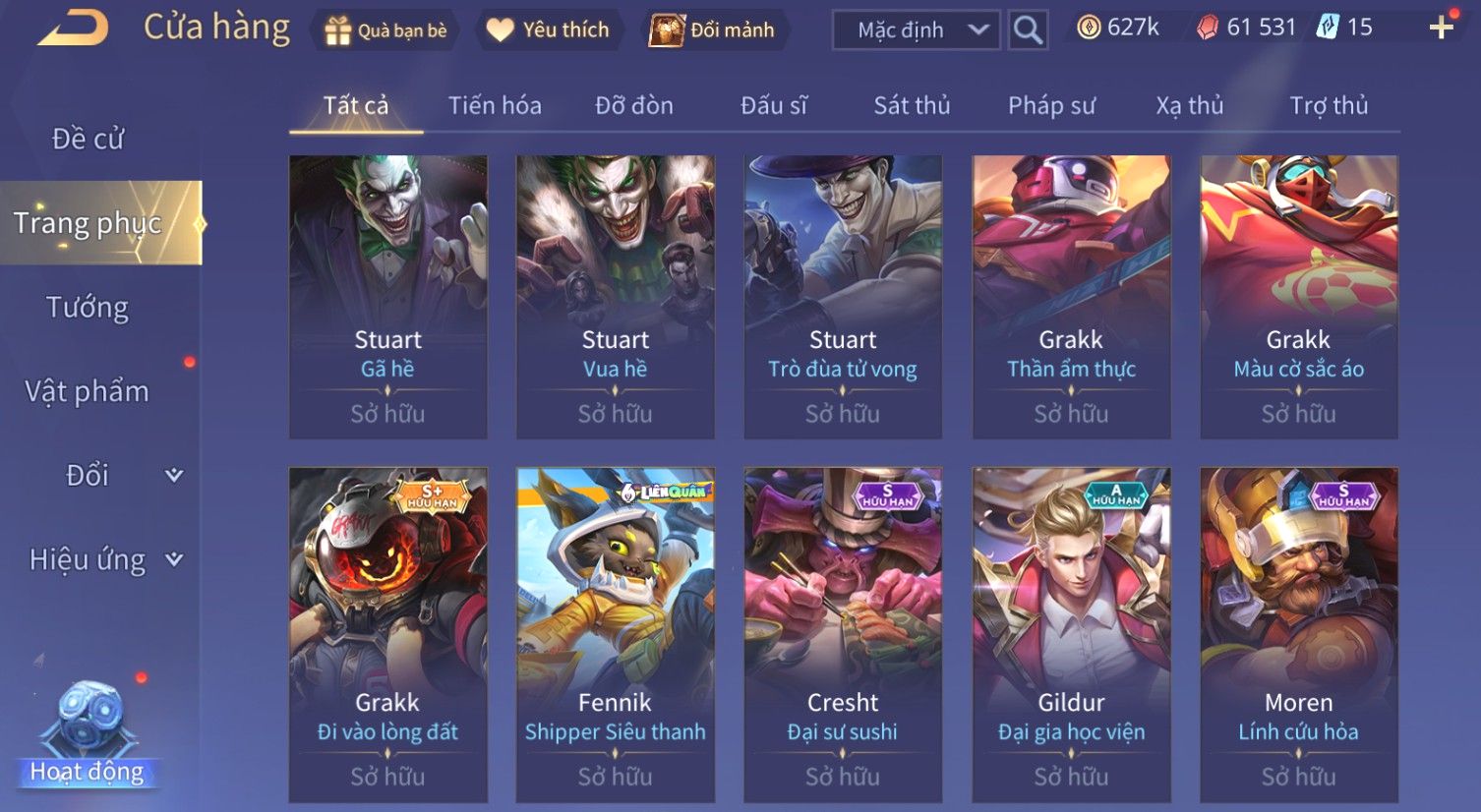Select Fennik Shipper Siêu thanh skin card

coord(616,635)
